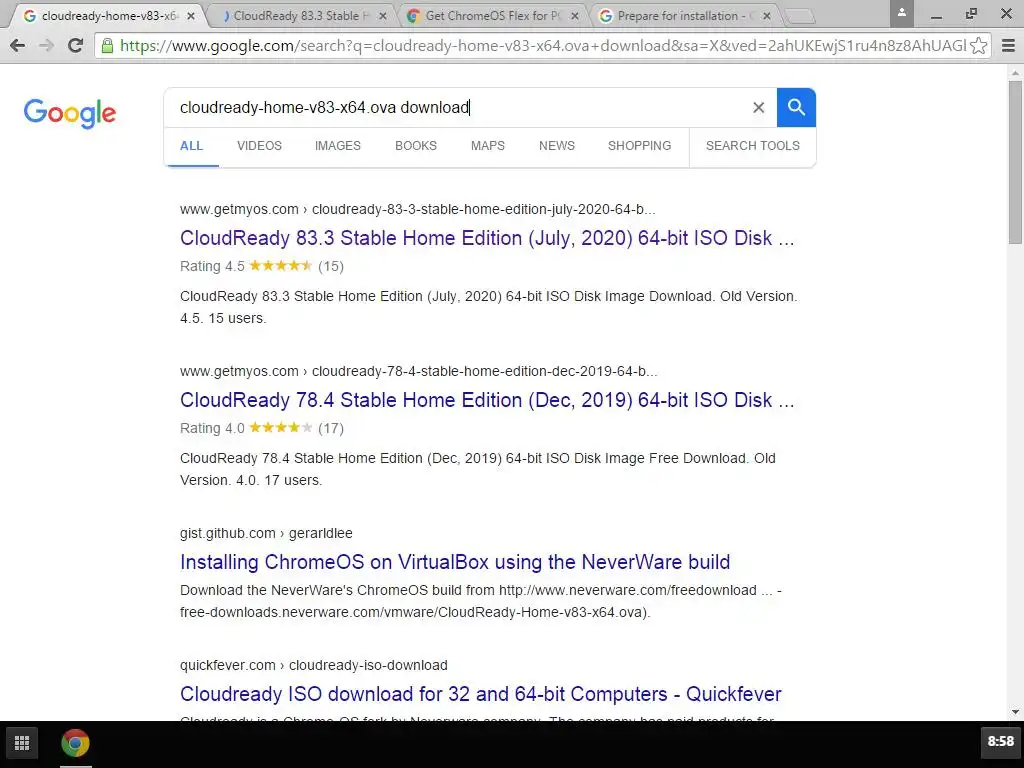Click getmyos.com cloudready-78-4 breadcrumb URL
1024x768 pixels.
point(419,371)
